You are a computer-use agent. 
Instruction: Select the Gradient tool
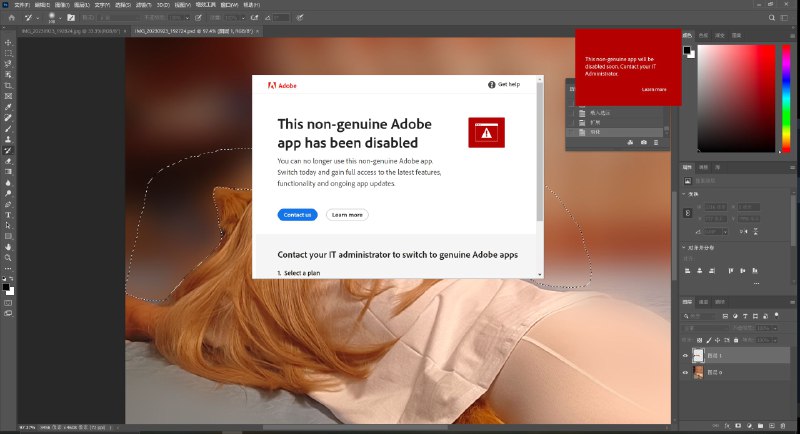pyautogui.click(x=8, y=171)
